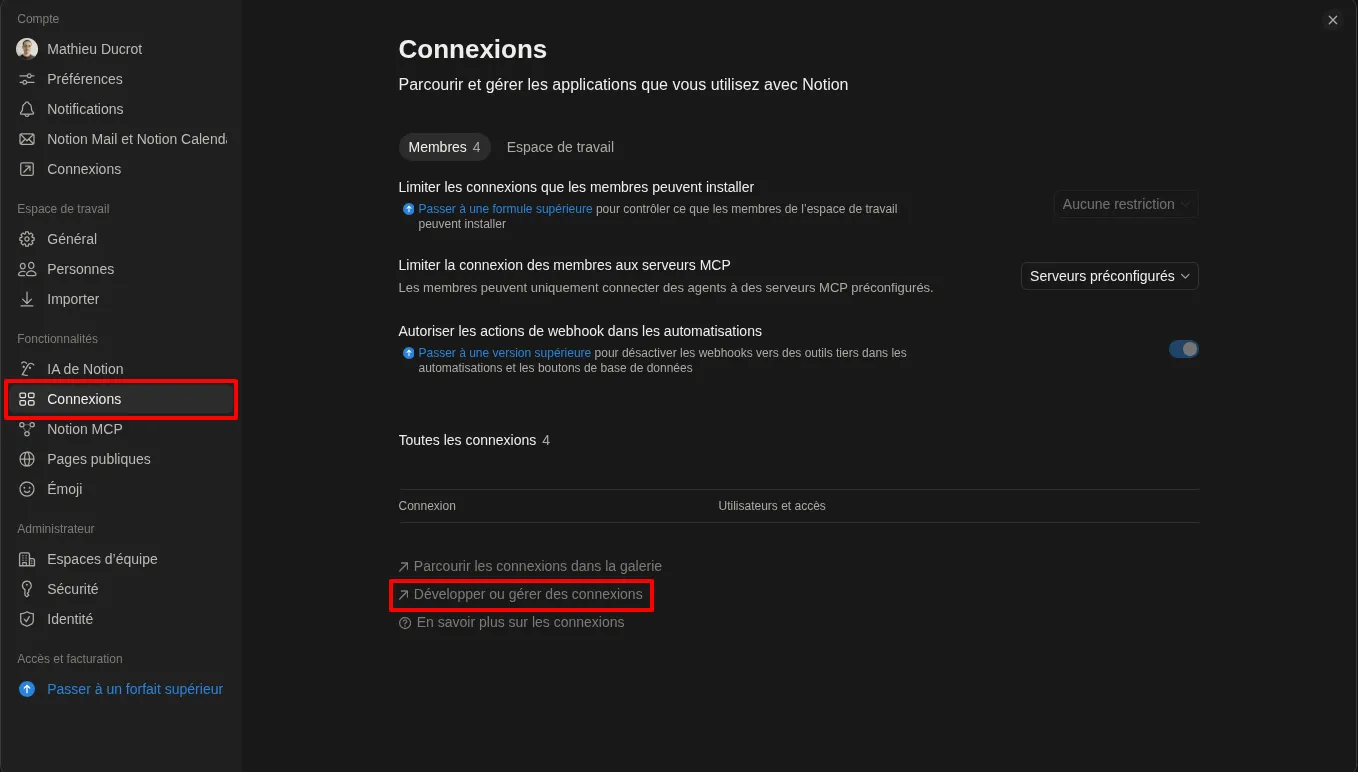Click the 'Utilisateurs et accès' column header
The image size is (1358, 772).
[x=772, y=506]
